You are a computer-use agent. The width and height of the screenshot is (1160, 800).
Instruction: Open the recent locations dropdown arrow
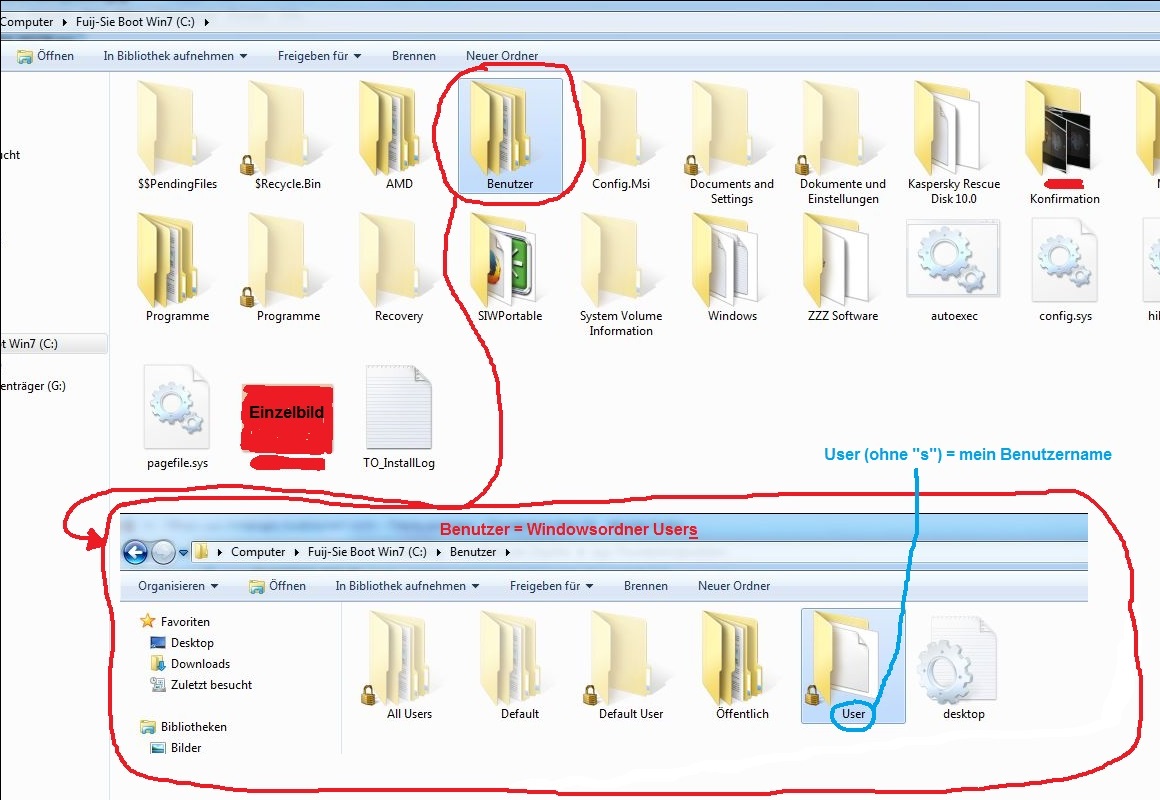point(183,553)
